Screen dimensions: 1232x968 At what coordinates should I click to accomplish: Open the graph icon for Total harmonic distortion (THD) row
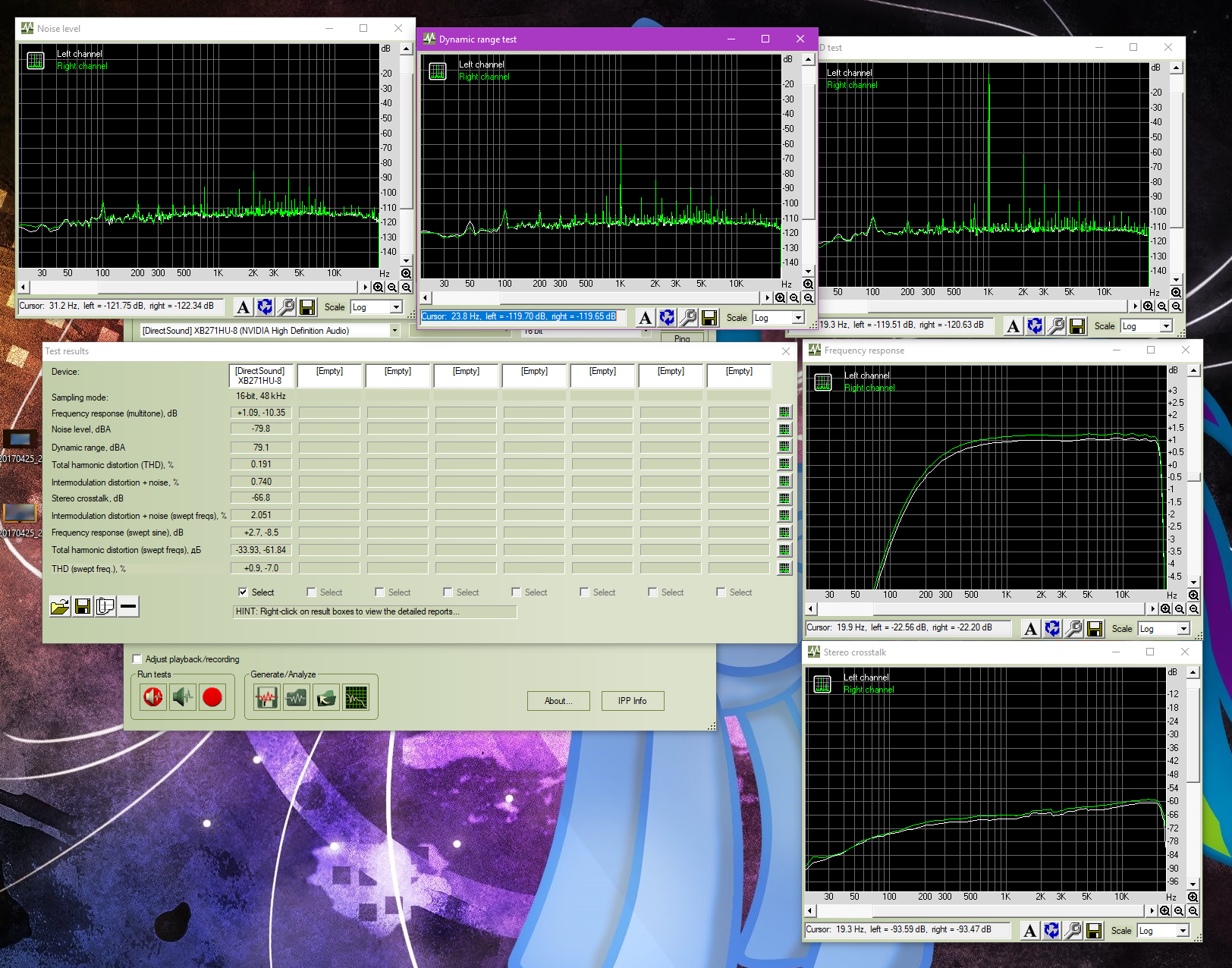pos(784,464)
